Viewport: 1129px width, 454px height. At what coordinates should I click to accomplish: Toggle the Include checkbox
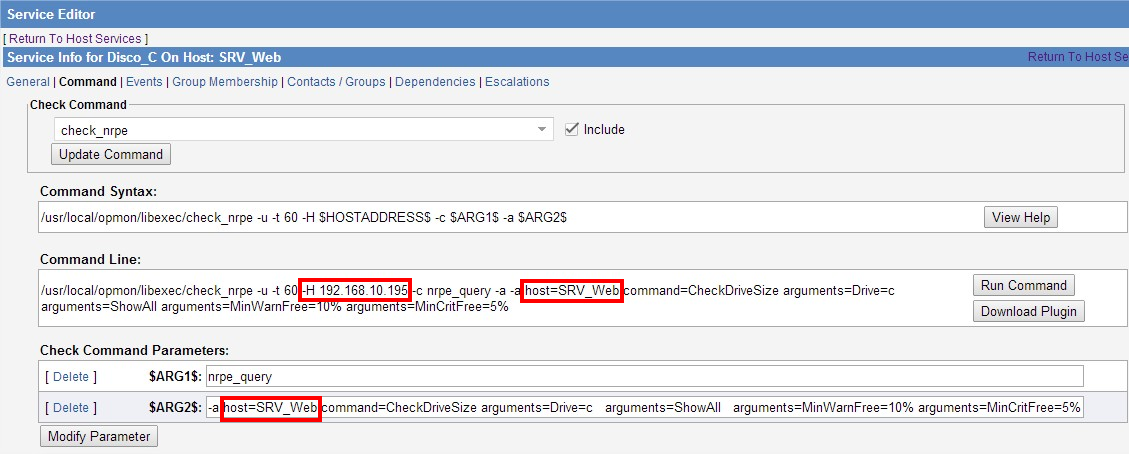click(x=572, y=129)
